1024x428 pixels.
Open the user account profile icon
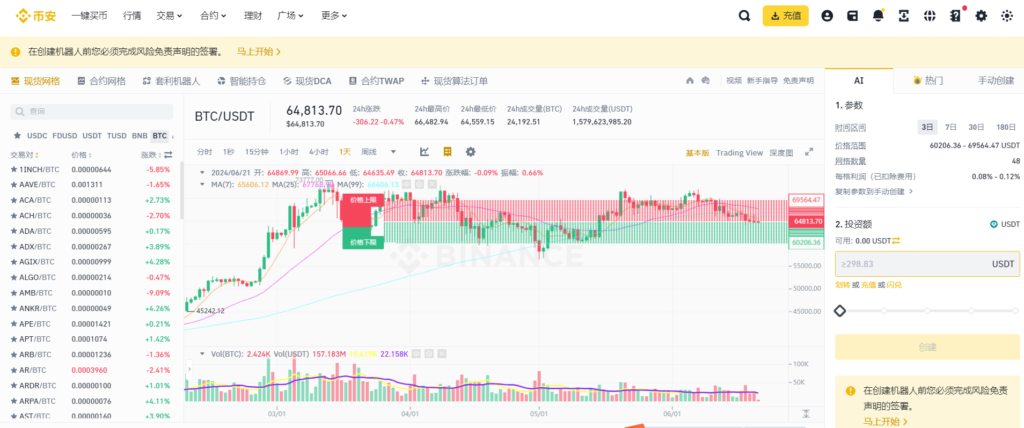pos(827,16)
